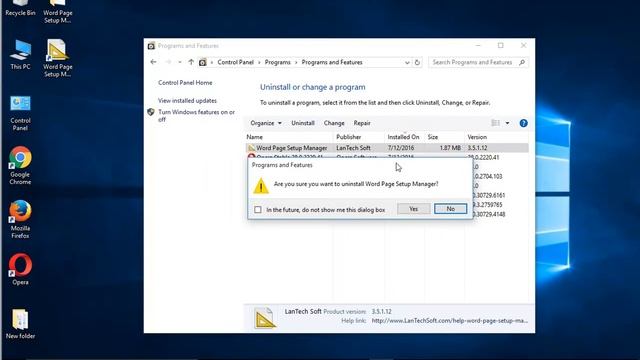The width and height of the screenshot is (640, 360).
Task: Minimize the Programs and Features window
Action: click(478, 45)
